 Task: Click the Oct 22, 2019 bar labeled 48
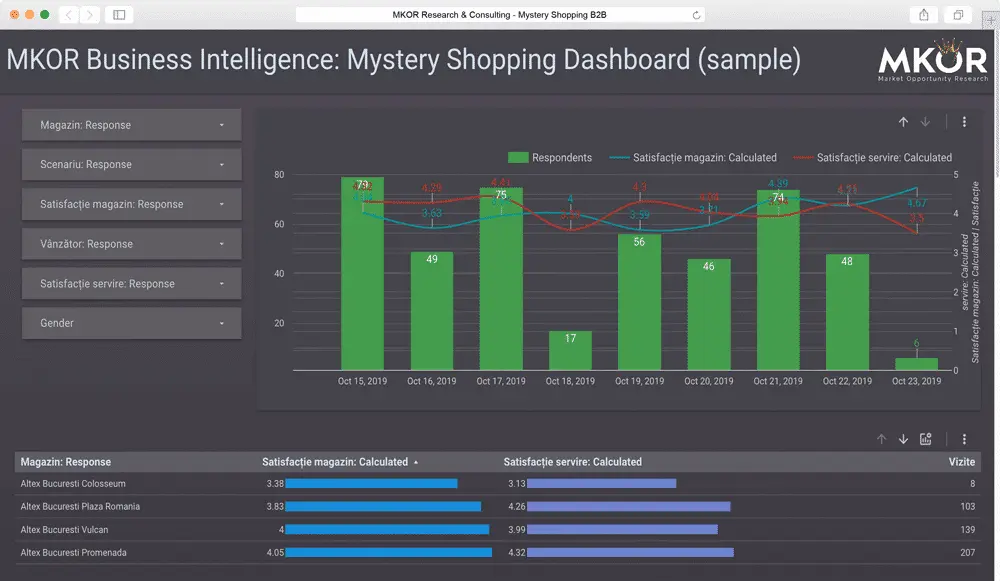coord(847,313)
